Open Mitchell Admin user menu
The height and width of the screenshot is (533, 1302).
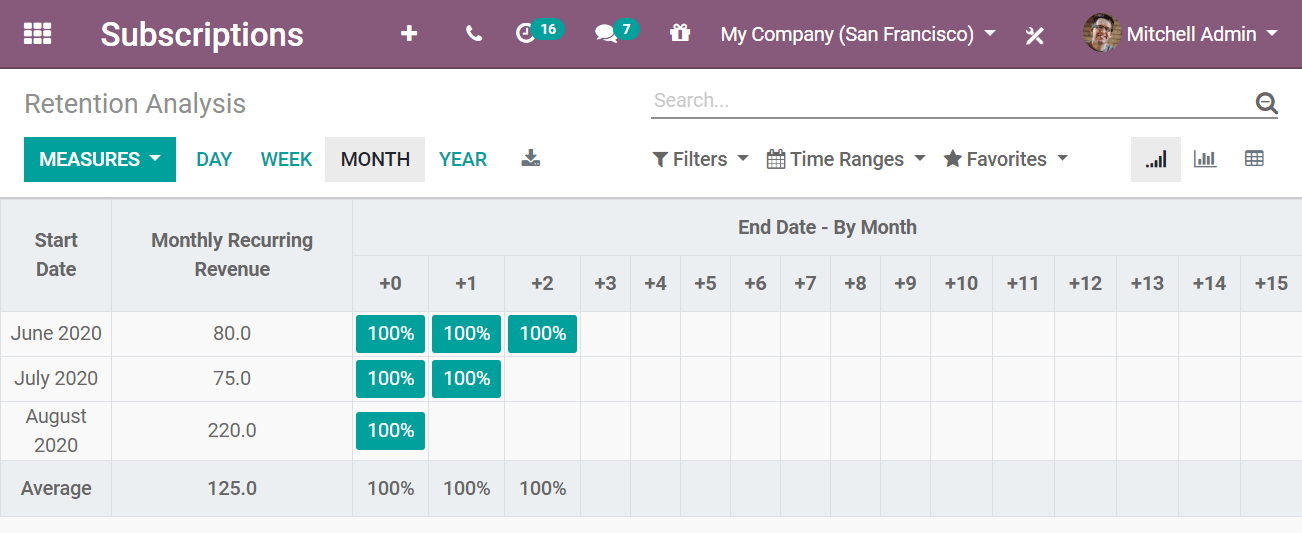tap(1181, 34)
